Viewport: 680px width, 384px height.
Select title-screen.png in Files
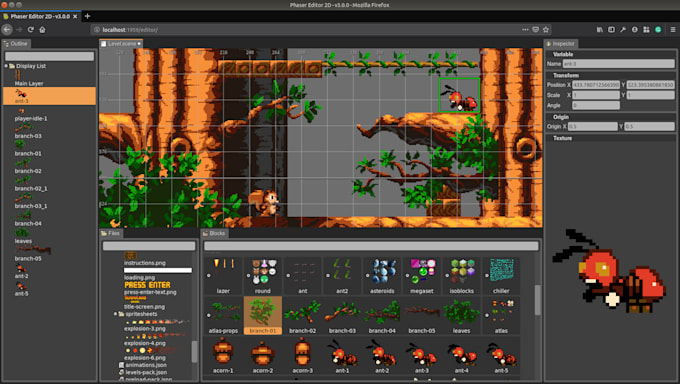(144, 307)
